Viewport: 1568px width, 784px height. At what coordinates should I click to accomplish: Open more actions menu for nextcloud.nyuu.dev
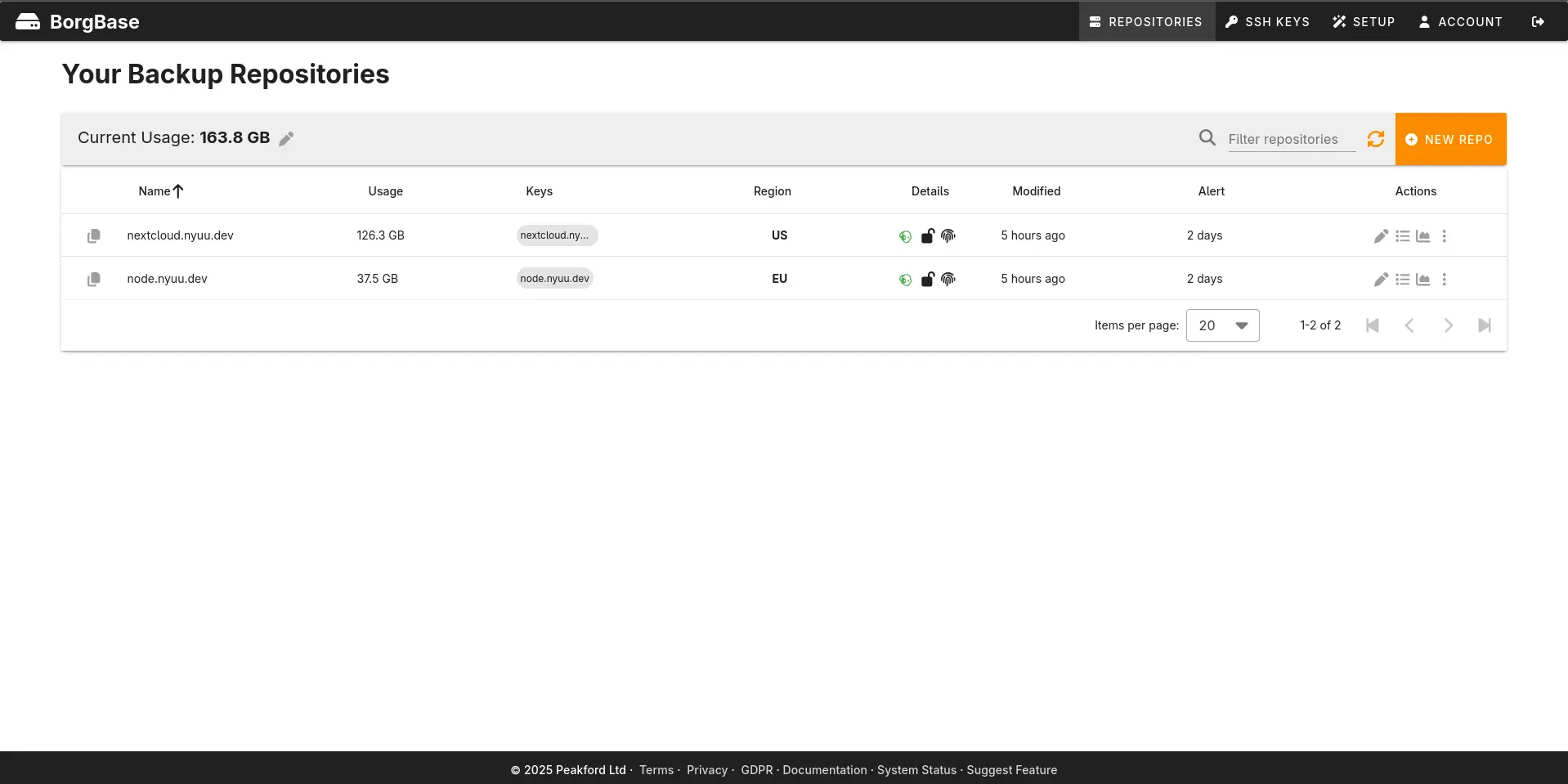pyautogui.click(x=1445, y=236)
